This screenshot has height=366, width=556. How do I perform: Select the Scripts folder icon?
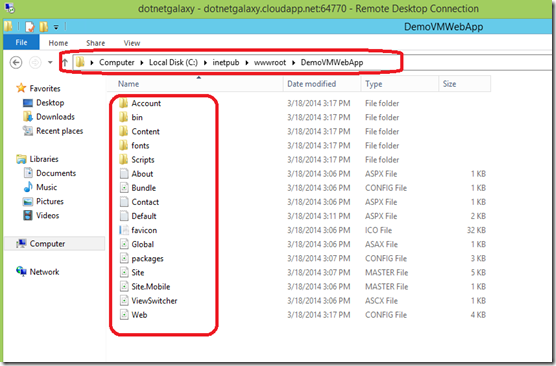(123, 159)
